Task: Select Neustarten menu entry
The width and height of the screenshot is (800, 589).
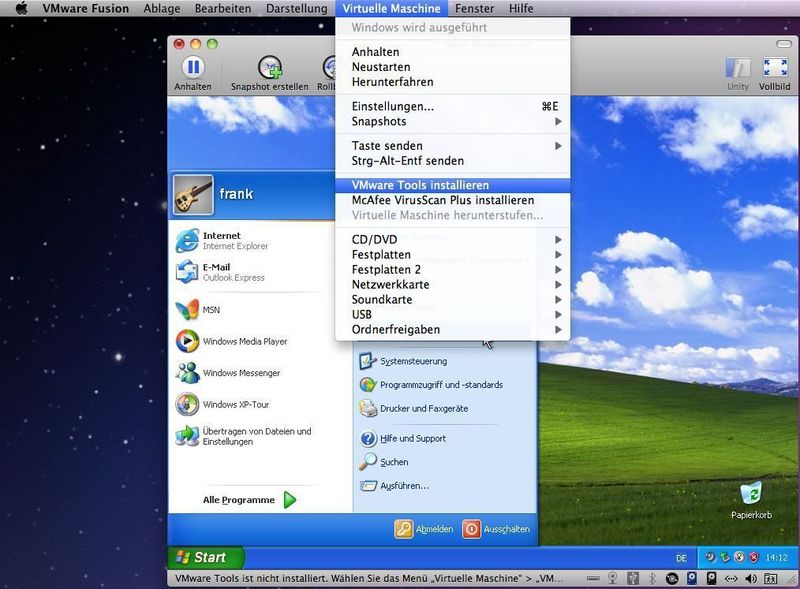Action: click(452, 67)
